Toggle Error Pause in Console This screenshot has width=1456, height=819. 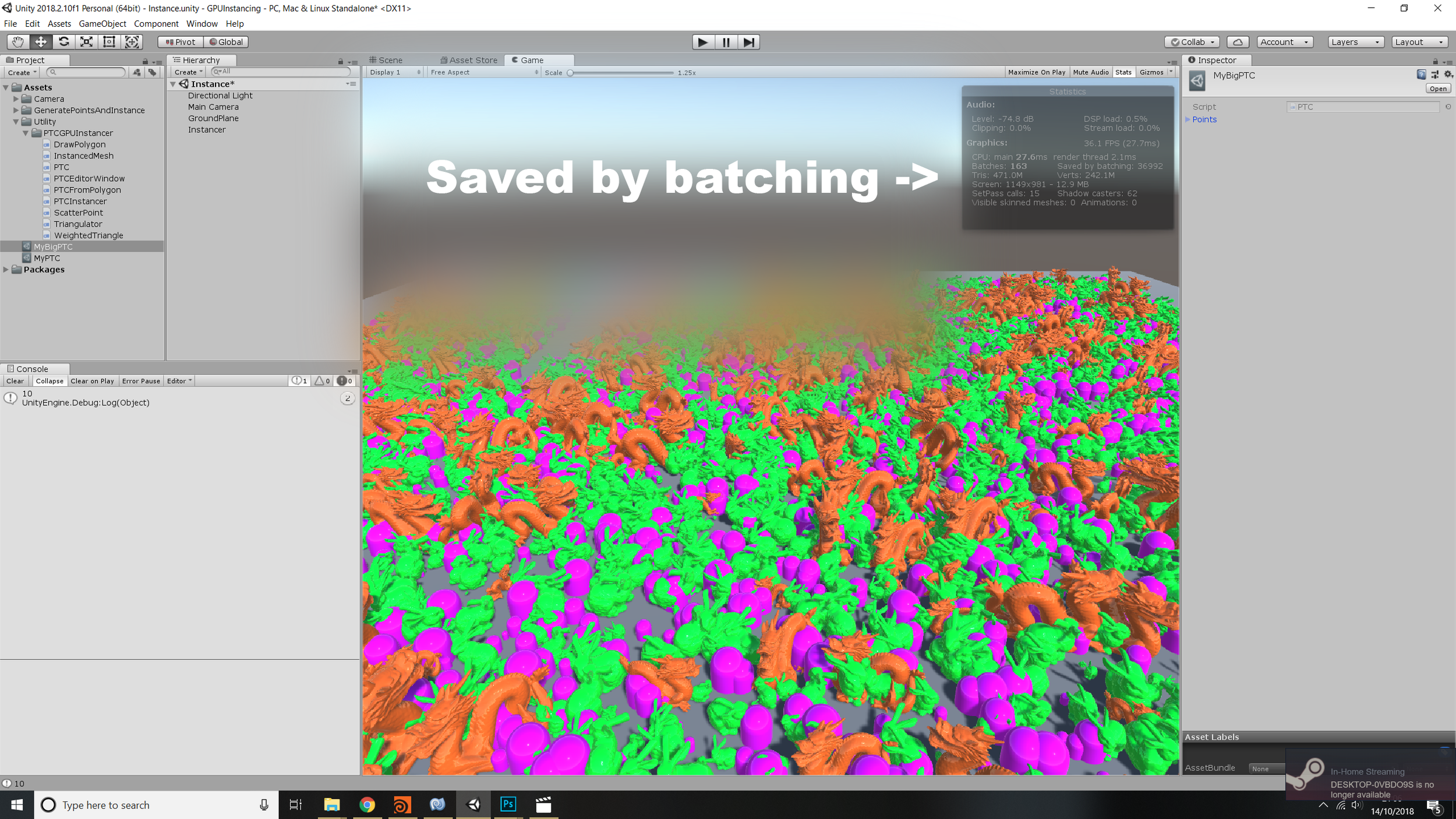(x=141, y=381)
